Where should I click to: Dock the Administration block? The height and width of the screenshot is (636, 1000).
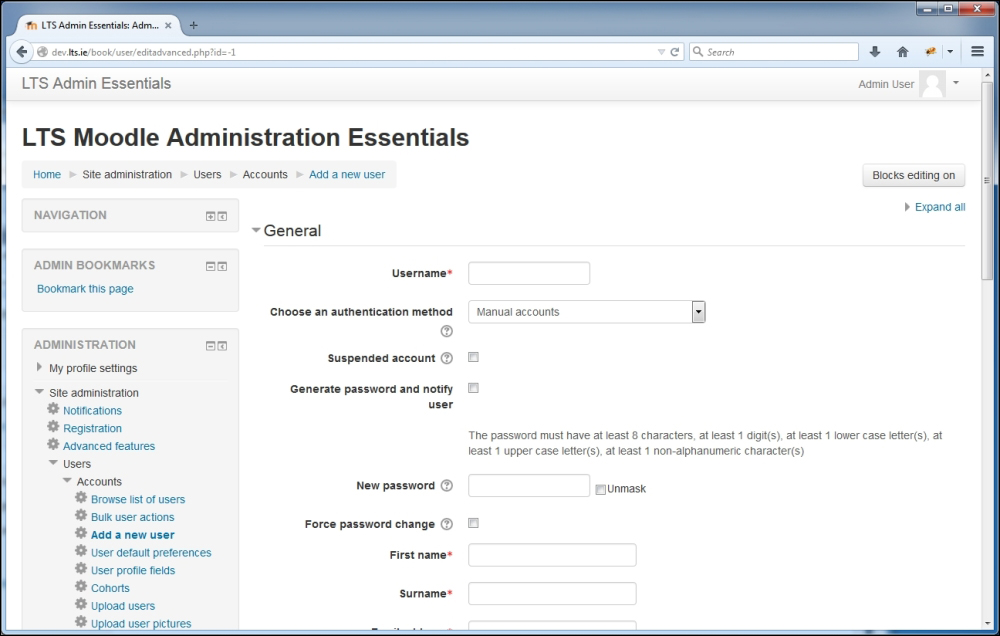[x=221, y=345]
